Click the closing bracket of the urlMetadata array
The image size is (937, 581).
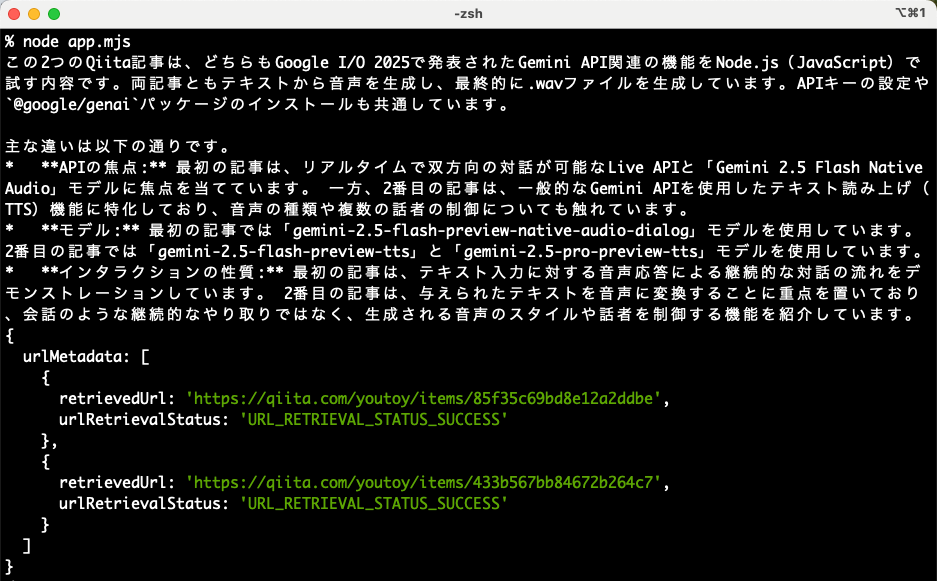27,545
